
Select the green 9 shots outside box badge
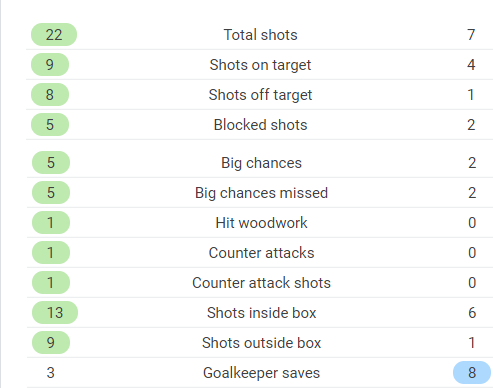click(x=51, y=343)
